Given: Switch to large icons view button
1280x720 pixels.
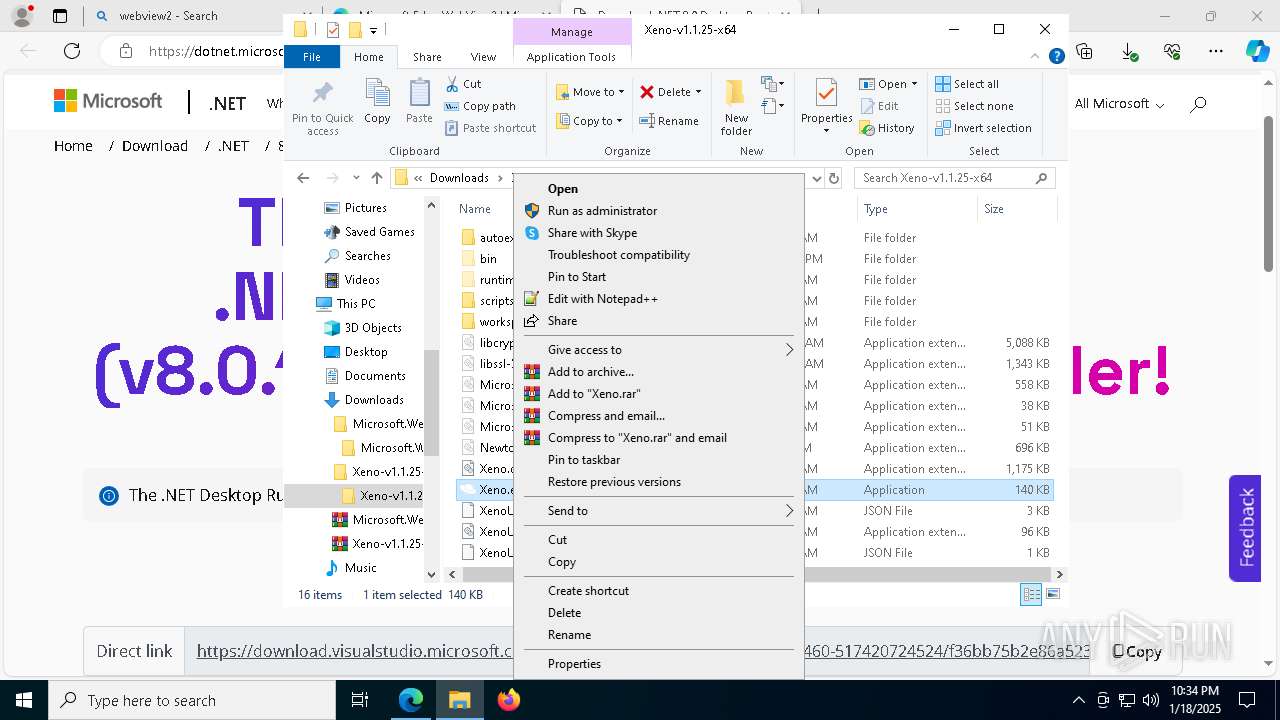Looking at the screenshot, I should tap(1052, 594).
